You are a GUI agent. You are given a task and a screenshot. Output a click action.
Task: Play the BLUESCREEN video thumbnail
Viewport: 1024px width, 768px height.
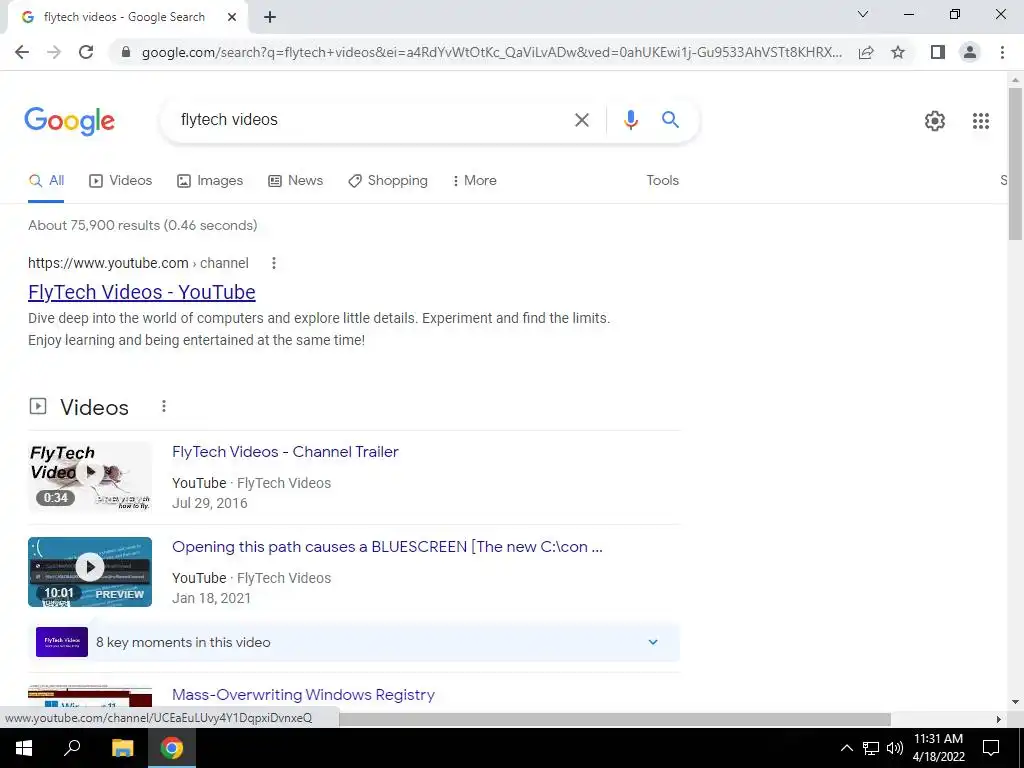point(90,572)
